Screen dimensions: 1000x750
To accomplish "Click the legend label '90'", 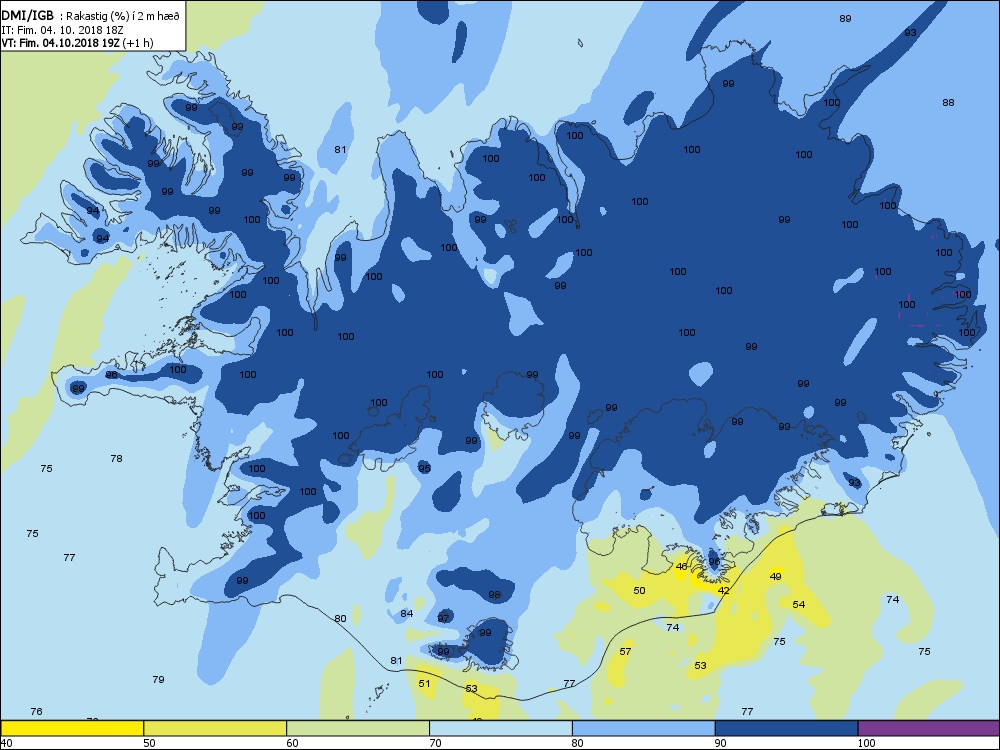I will point(721,743).
